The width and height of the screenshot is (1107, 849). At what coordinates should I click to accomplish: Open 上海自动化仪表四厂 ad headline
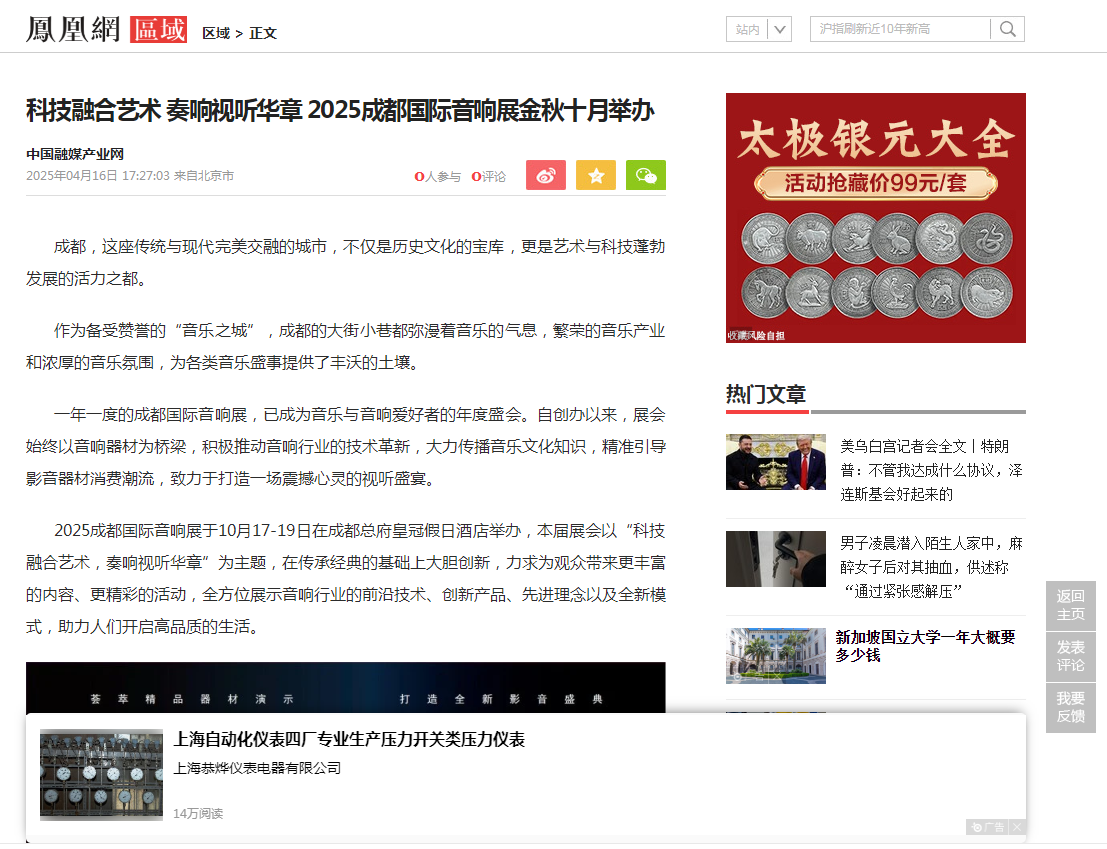tap(349, 740)
